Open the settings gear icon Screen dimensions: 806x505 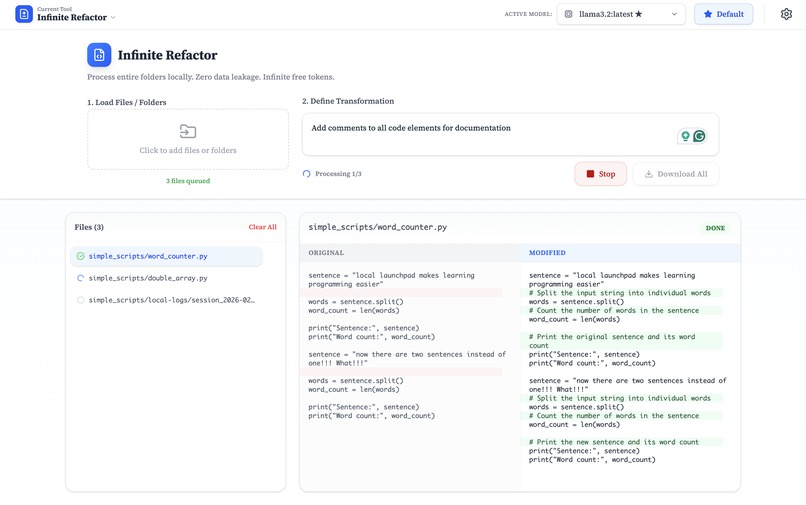786,14
